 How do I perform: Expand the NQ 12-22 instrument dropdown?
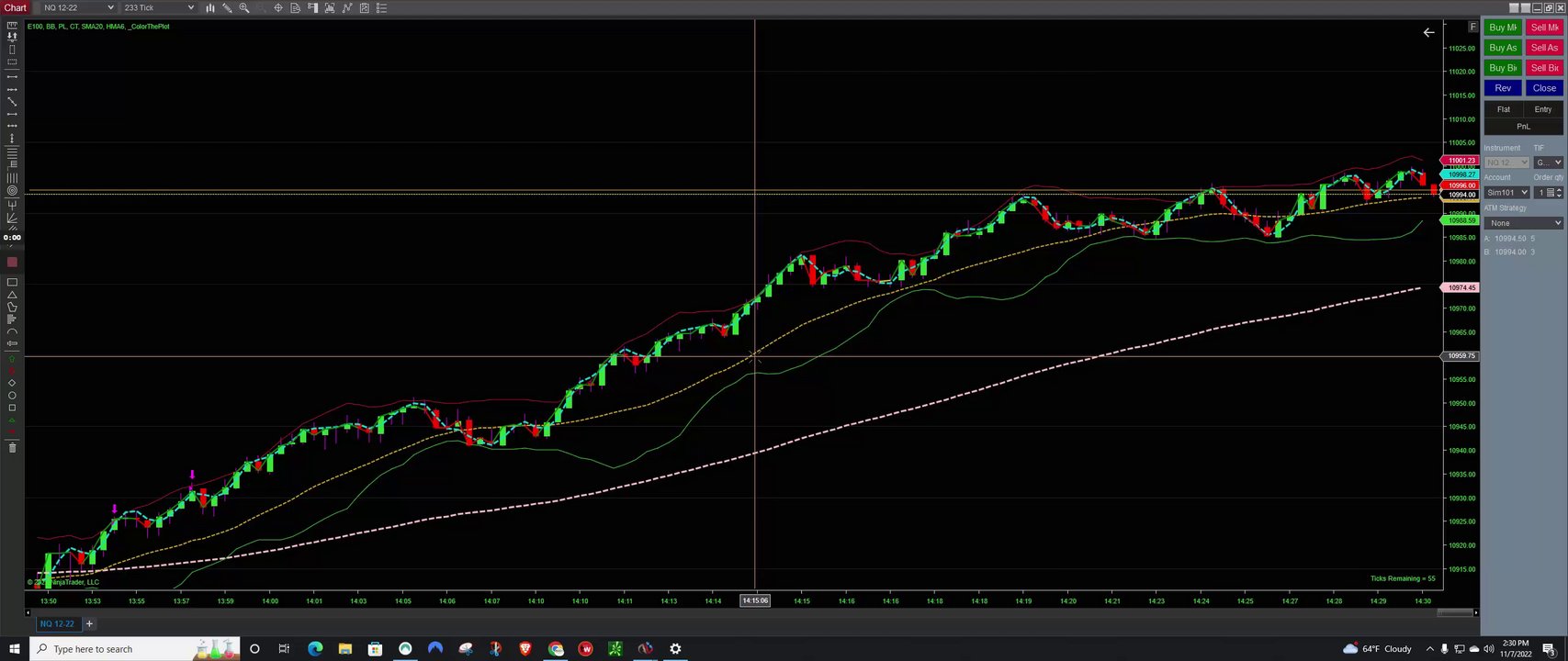[79, 7]
